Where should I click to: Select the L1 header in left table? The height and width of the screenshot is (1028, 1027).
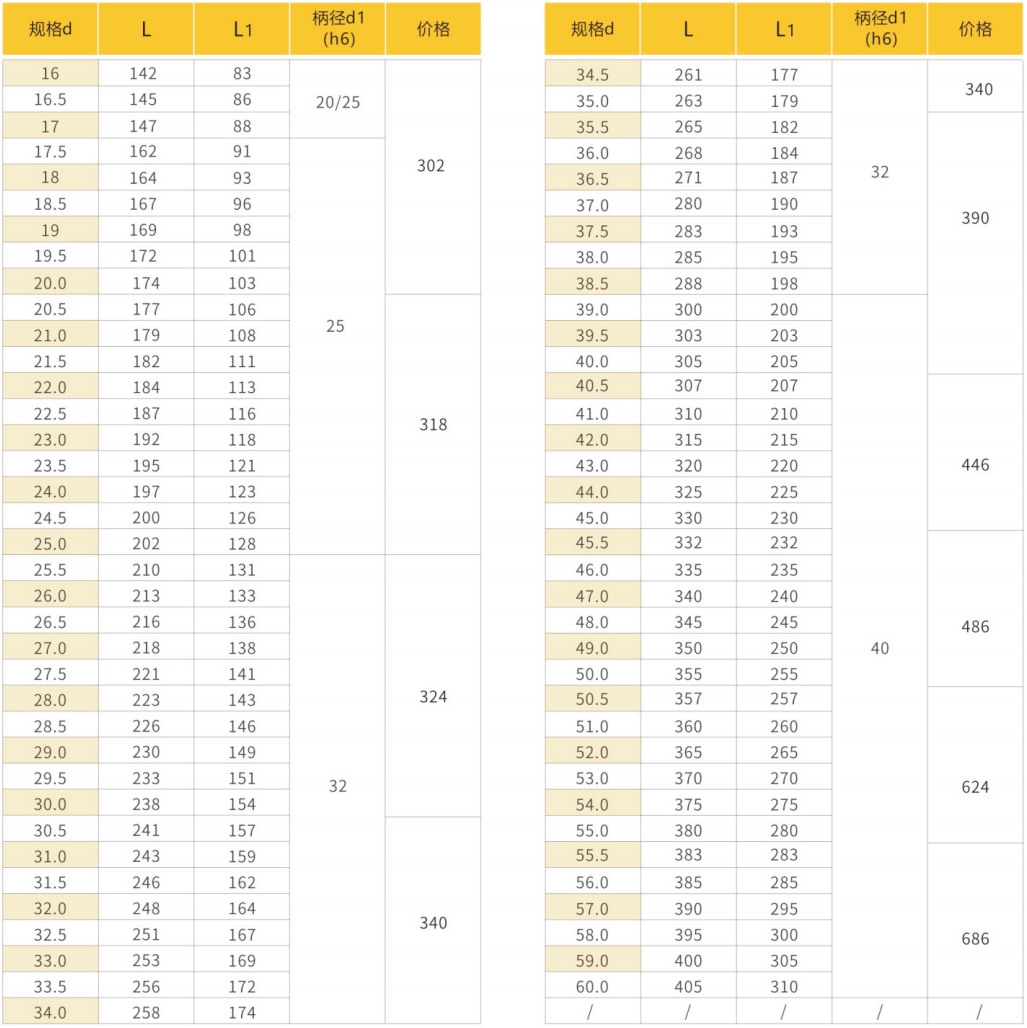click(x=242, y=29)
